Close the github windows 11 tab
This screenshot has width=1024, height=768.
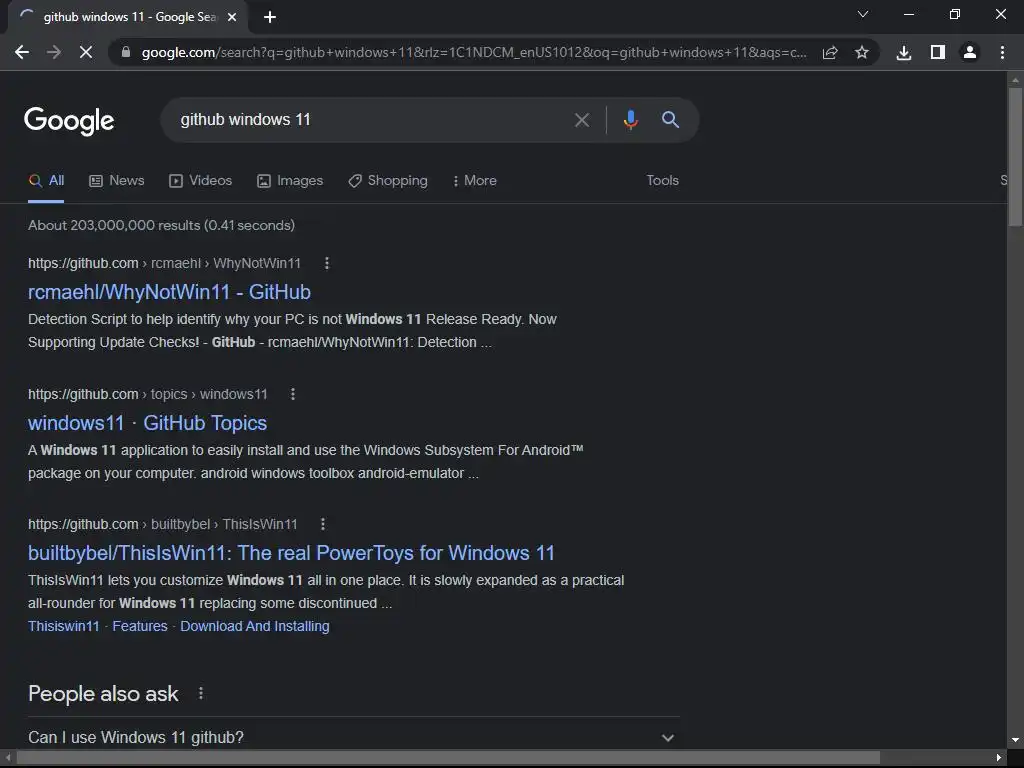232,17
